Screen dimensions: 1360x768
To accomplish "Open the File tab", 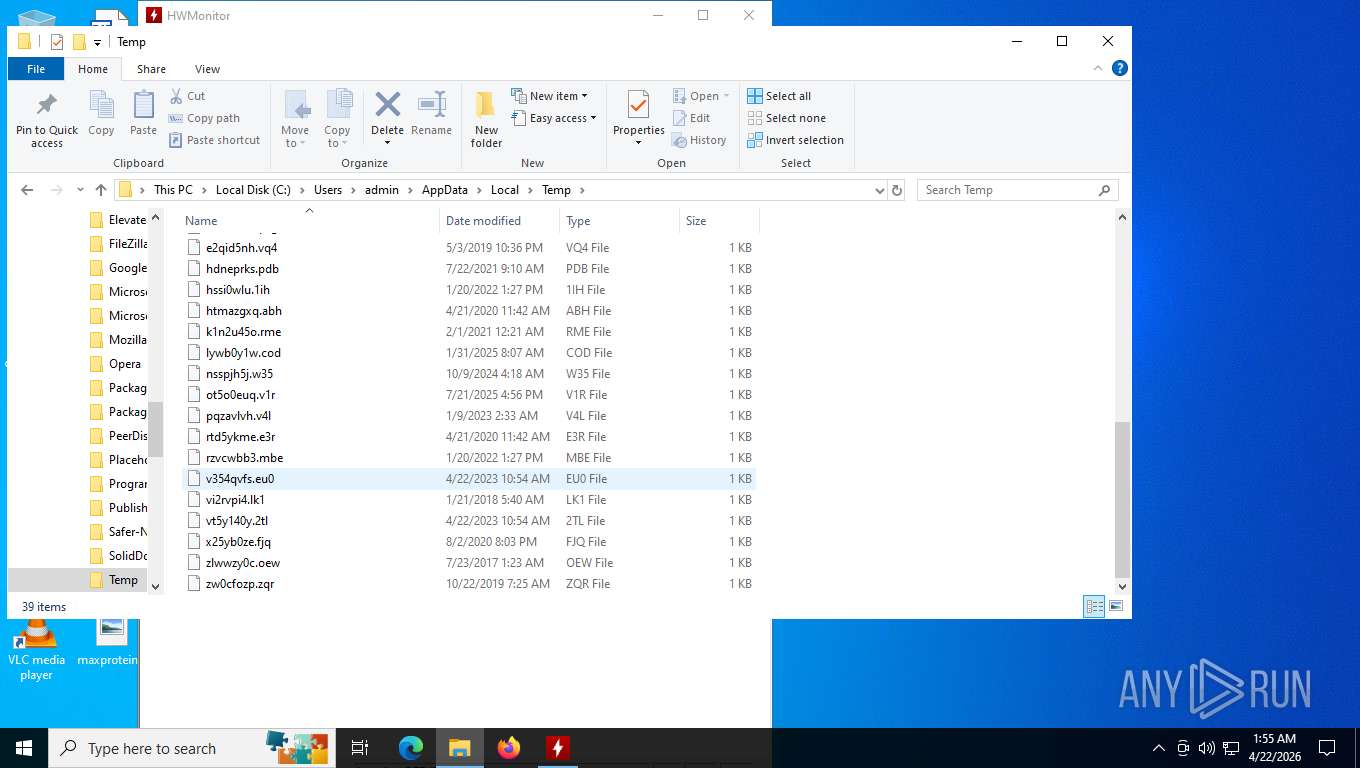I will click(x=36, y=69).
